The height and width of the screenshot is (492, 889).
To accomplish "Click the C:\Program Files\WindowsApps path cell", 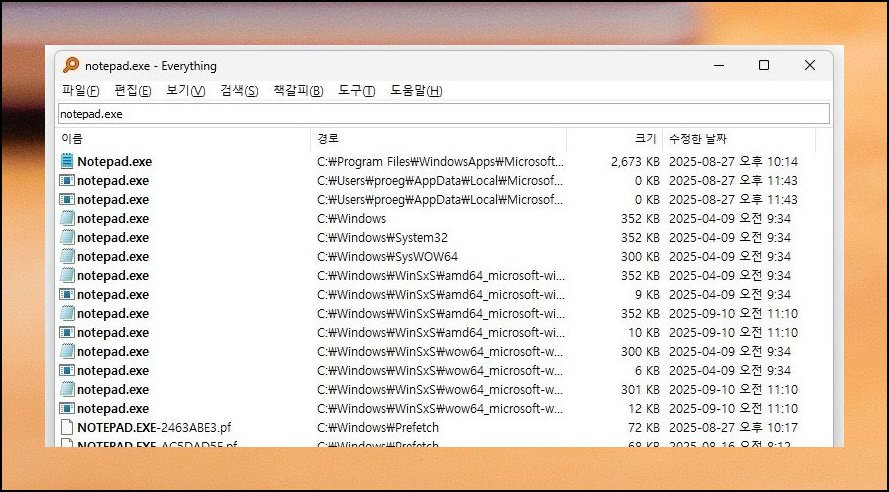I will pyautogui.click(x=441, y=162).
